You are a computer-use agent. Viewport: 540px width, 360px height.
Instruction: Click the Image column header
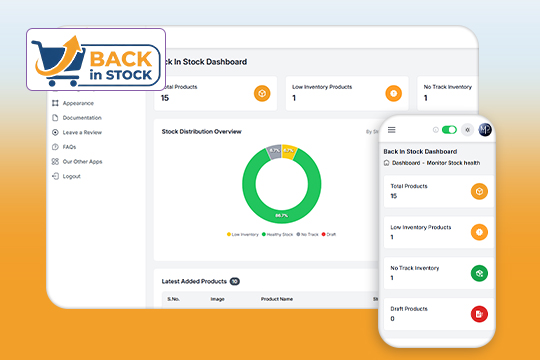217,299
